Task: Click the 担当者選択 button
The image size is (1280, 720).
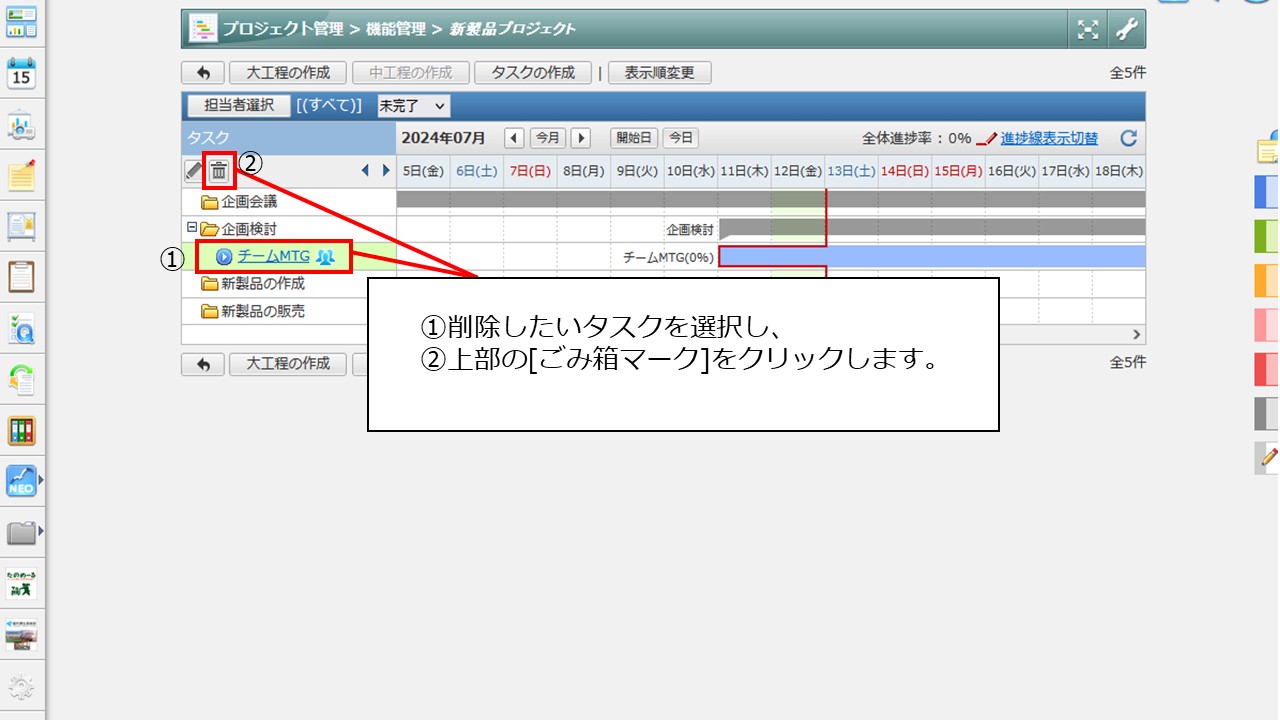Action: [238, 105]
